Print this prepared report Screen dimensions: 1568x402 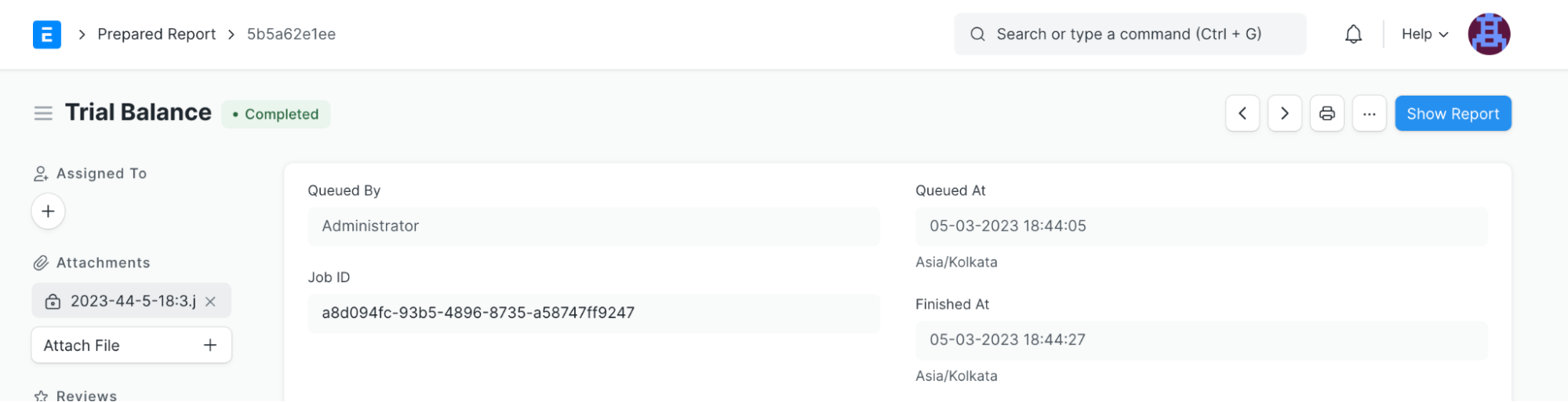click(1327, 114)
